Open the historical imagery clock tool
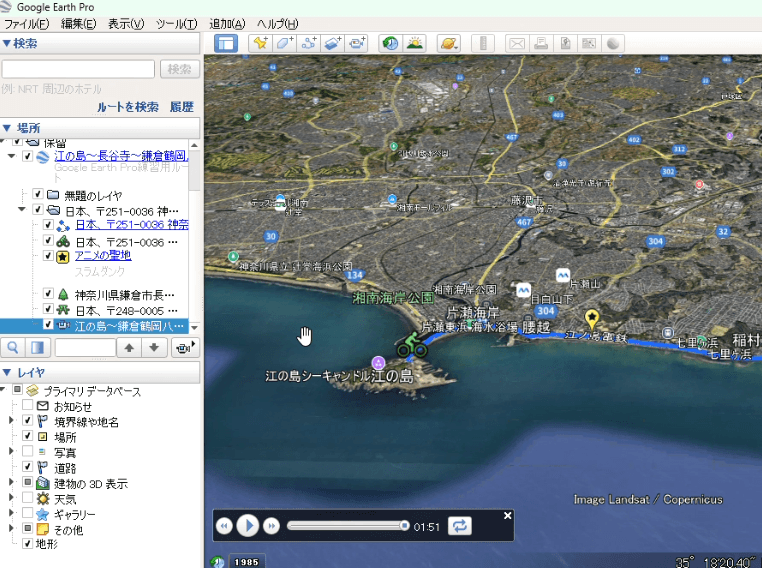 pos(390,43)
